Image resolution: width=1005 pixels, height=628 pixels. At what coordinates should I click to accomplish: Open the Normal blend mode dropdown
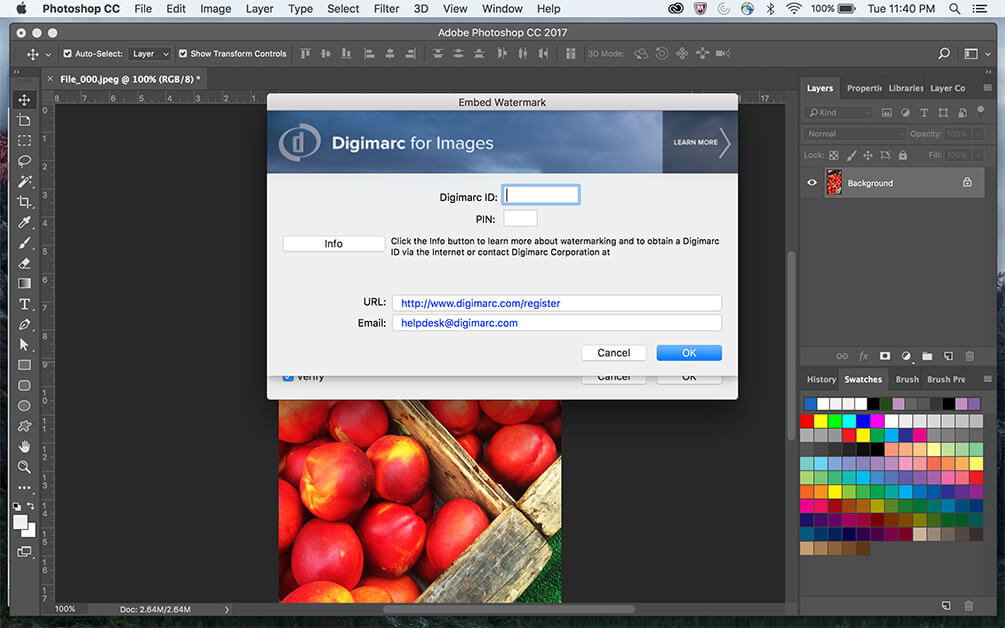click(854, 134)
